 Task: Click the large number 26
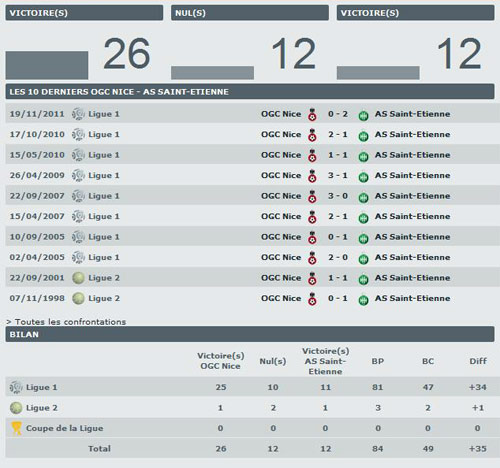127,54
